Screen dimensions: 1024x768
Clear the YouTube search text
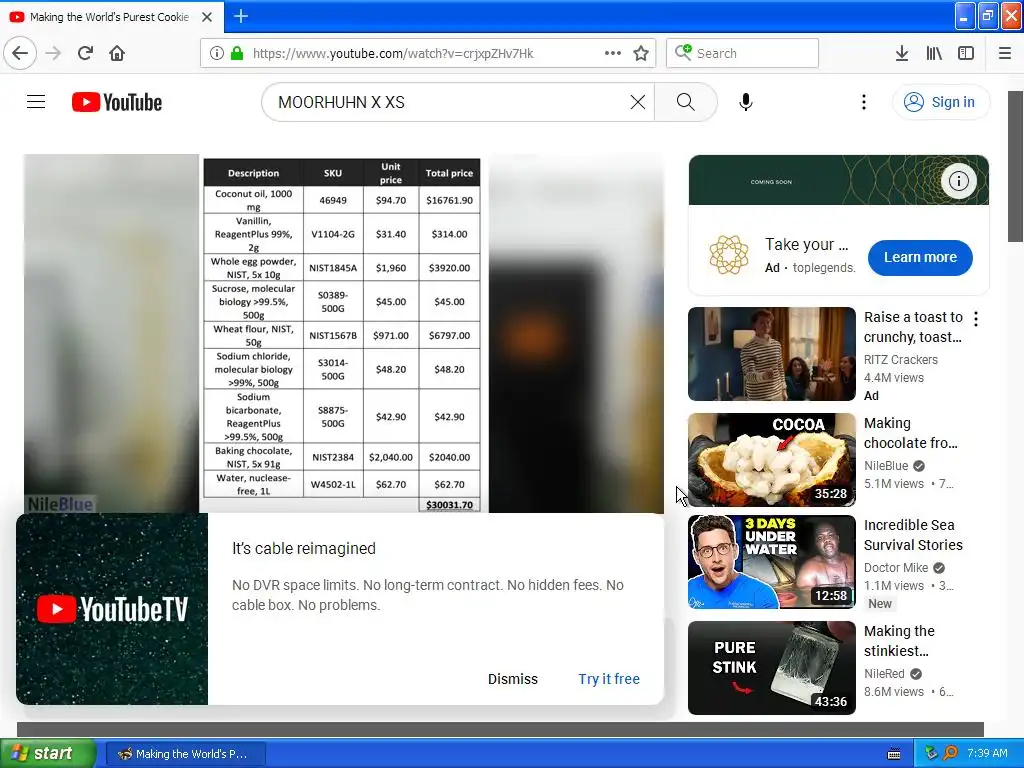(637, 102)
